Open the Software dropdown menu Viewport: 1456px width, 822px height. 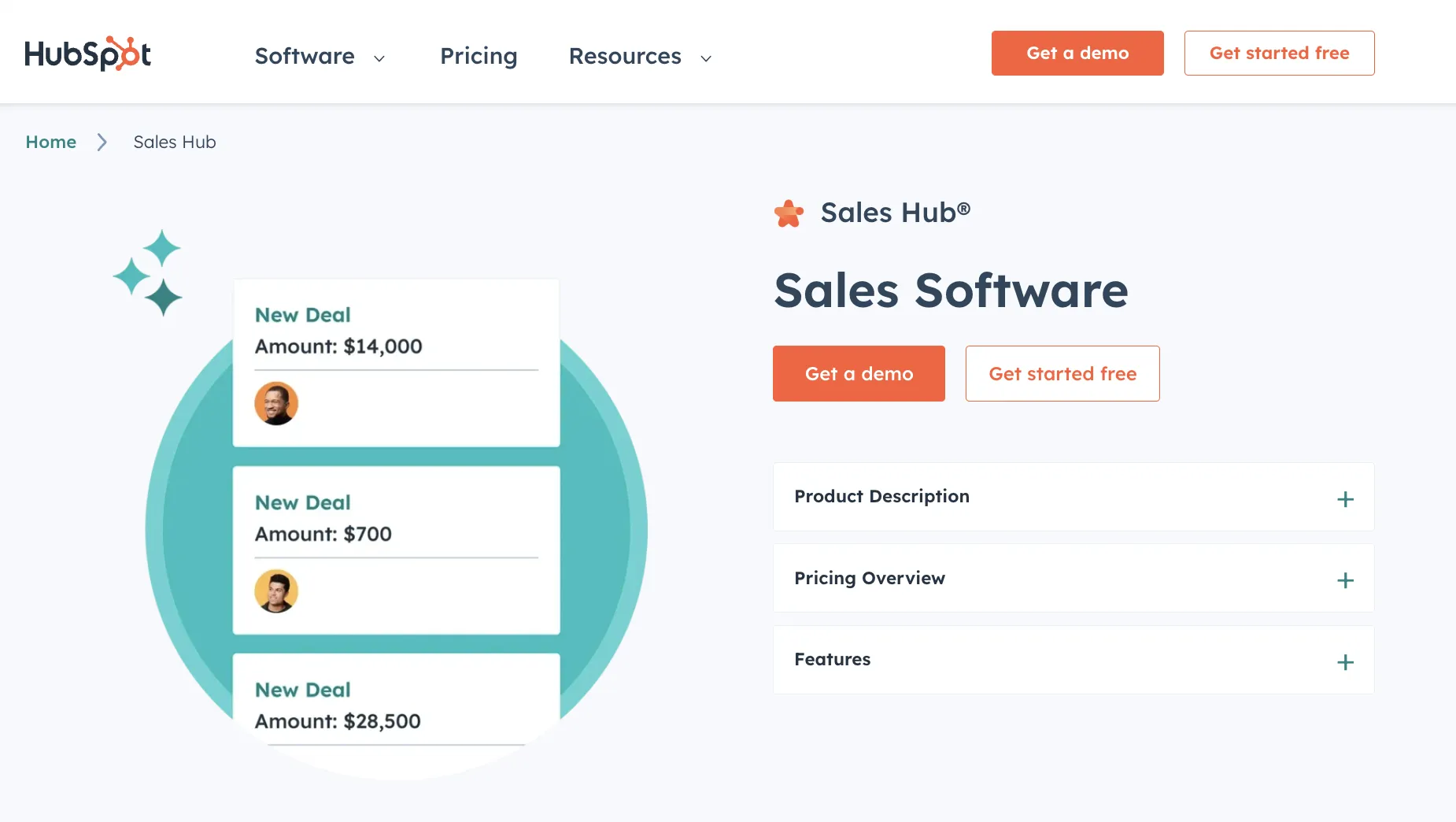pos(305,56)
